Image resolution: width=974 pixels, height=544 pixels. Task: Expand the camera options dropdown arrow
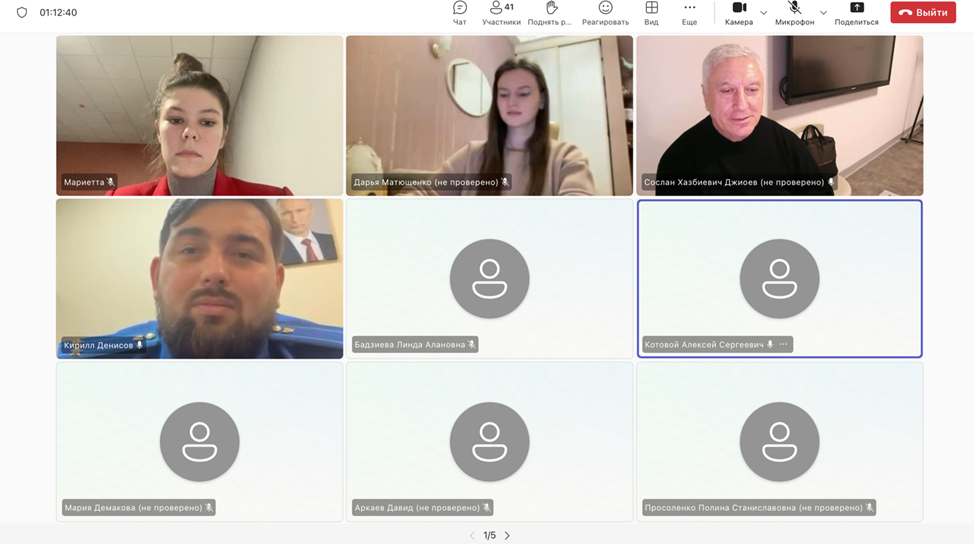point(764,13)
